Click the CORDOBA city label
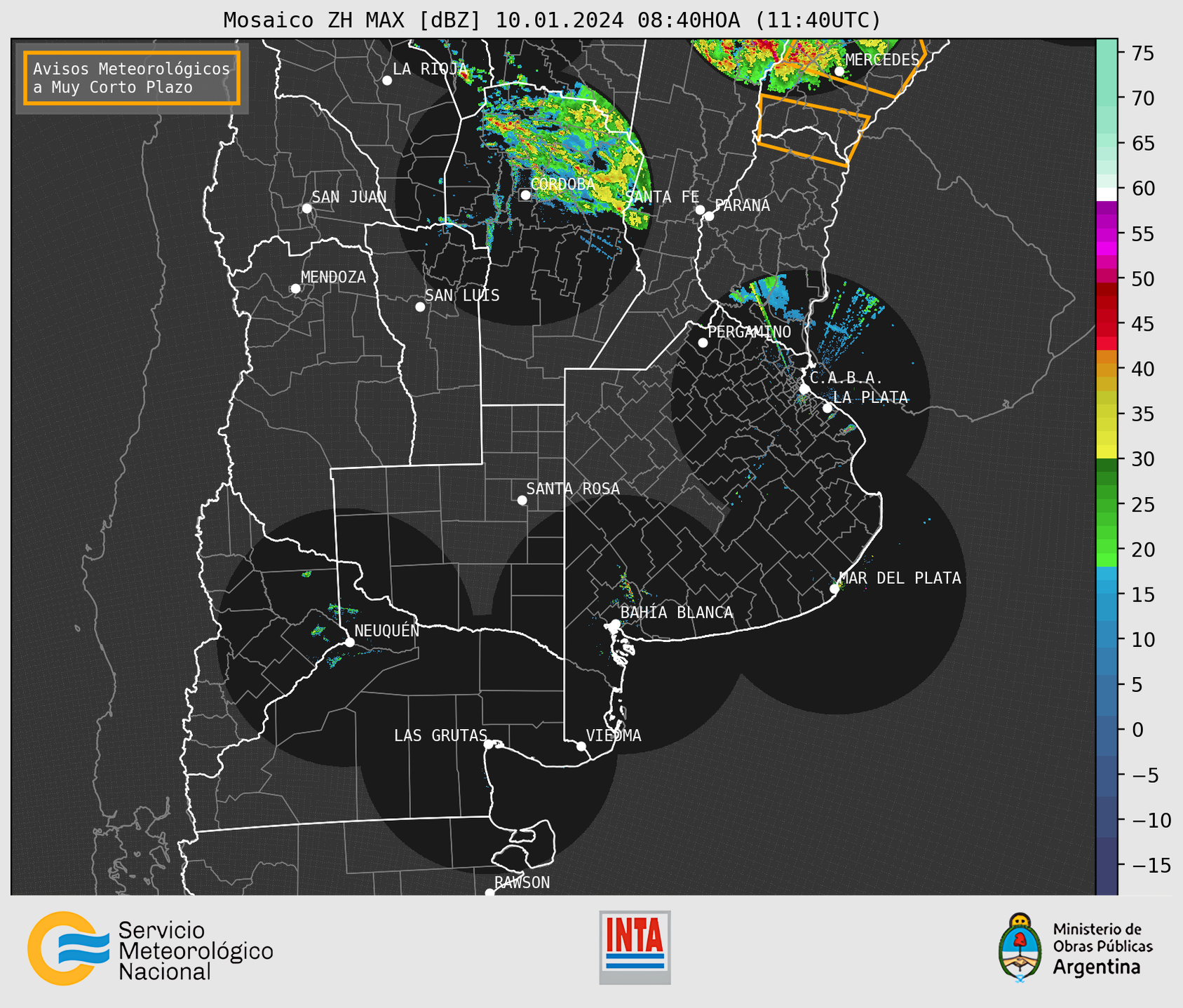Screen dimensions: 1183x1008 click(x=562, y=184)
